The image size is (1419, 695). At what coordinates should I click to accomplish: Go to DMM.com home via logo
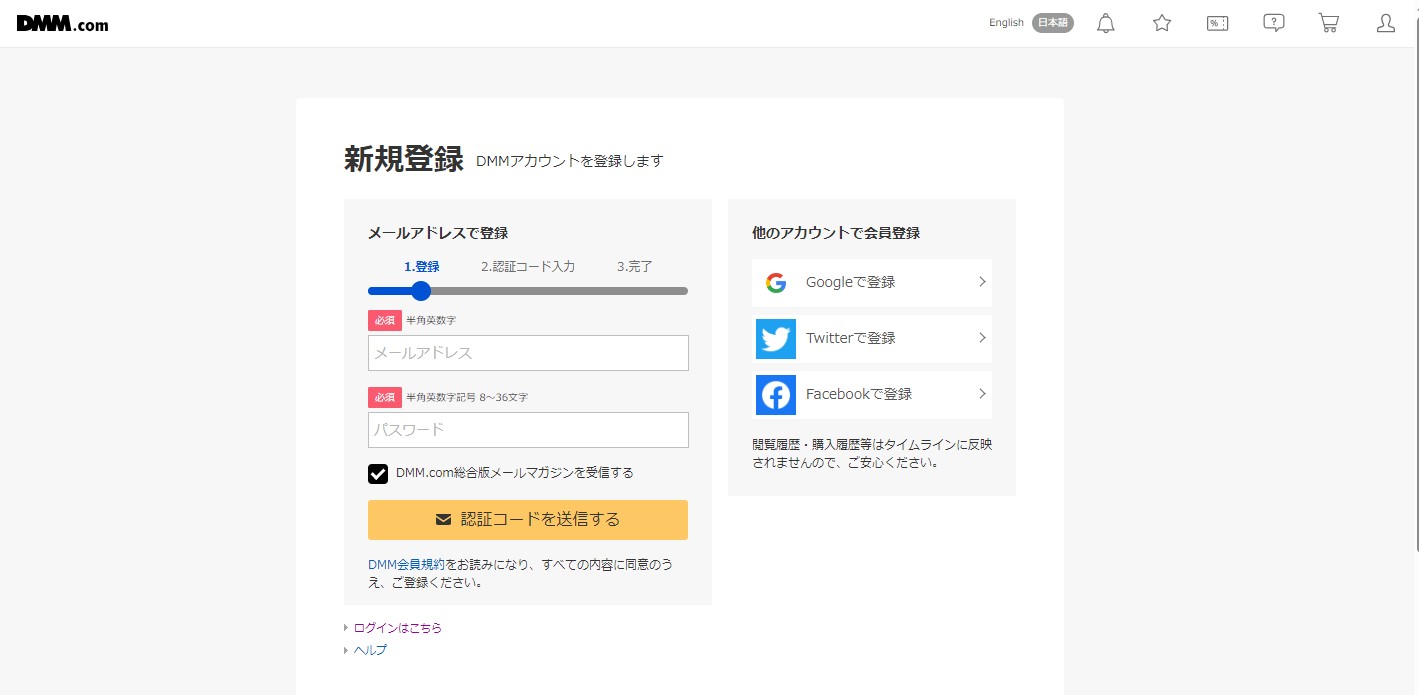tap(62, 24)
